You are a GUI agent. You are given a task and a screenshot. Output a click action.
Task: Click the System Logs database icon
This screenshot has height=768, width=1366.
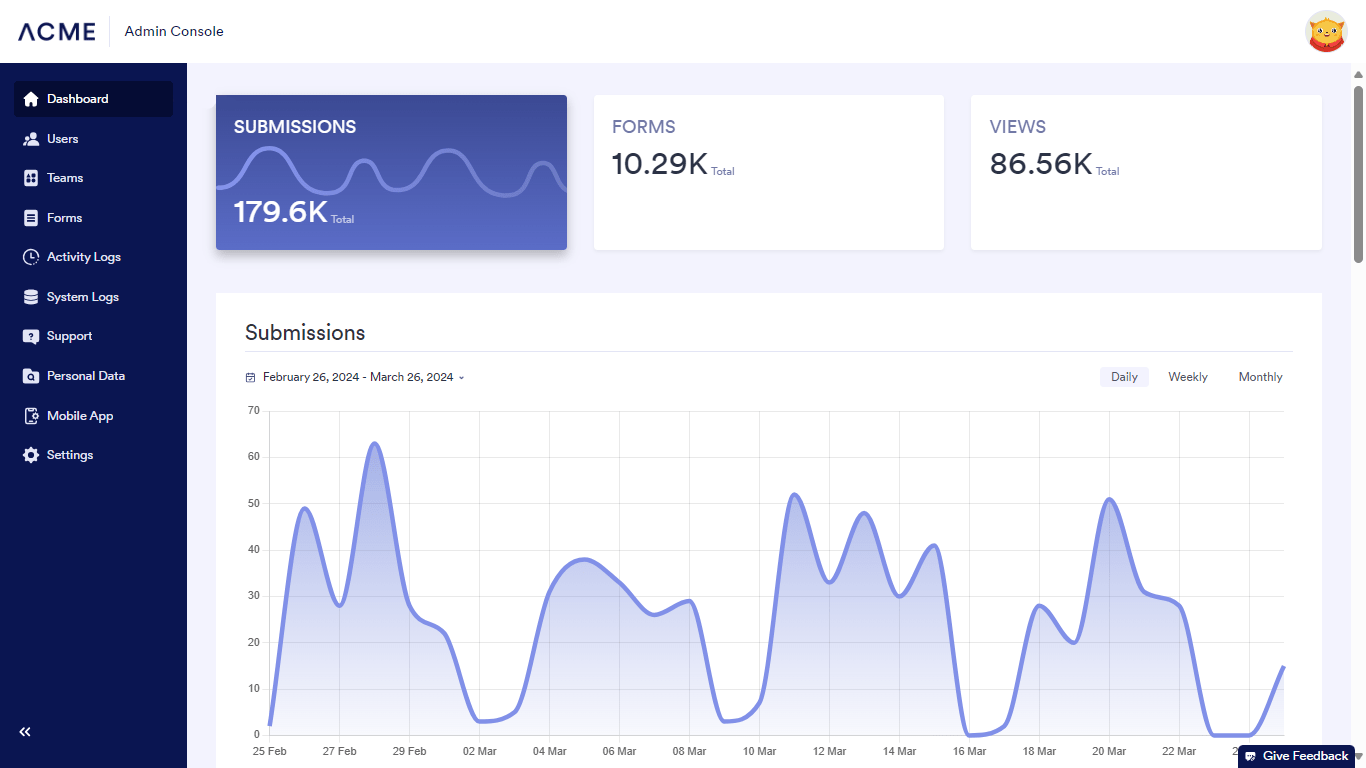click(31, 297)
